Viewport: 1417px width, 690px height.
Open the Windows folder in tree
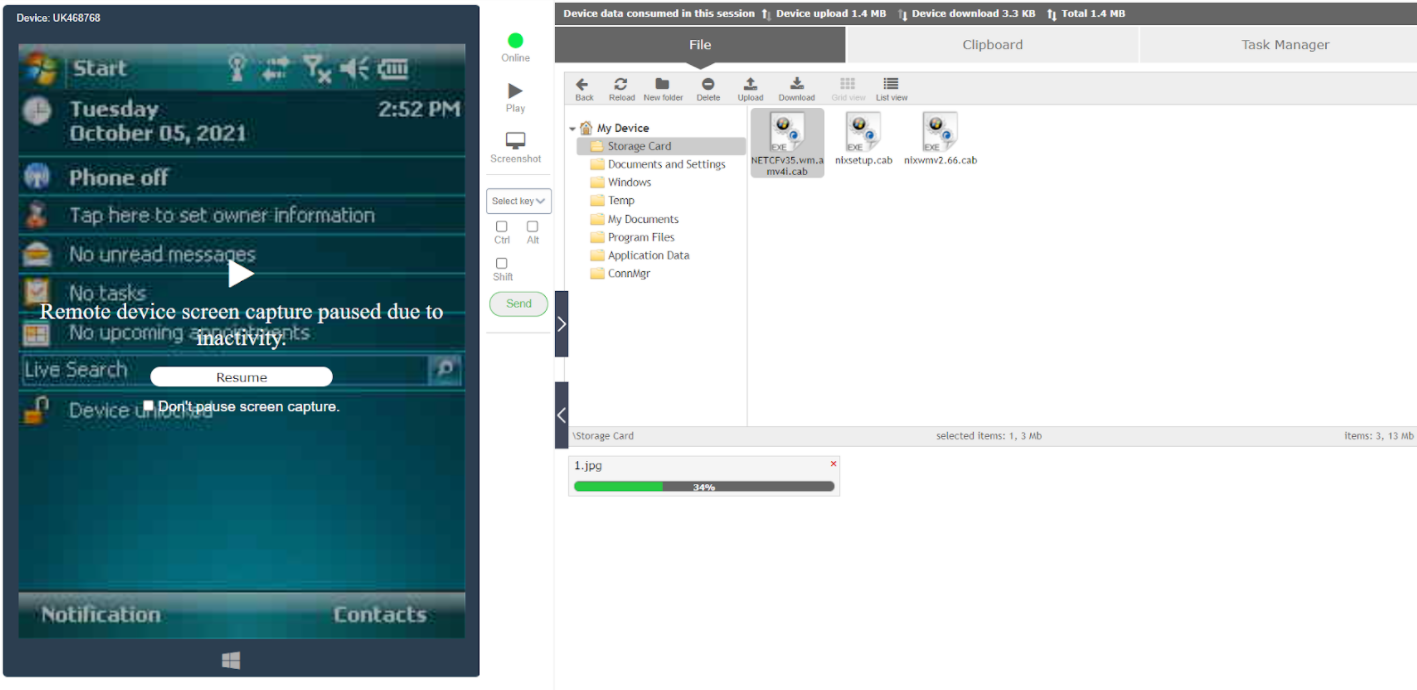[x=629, y=182]
